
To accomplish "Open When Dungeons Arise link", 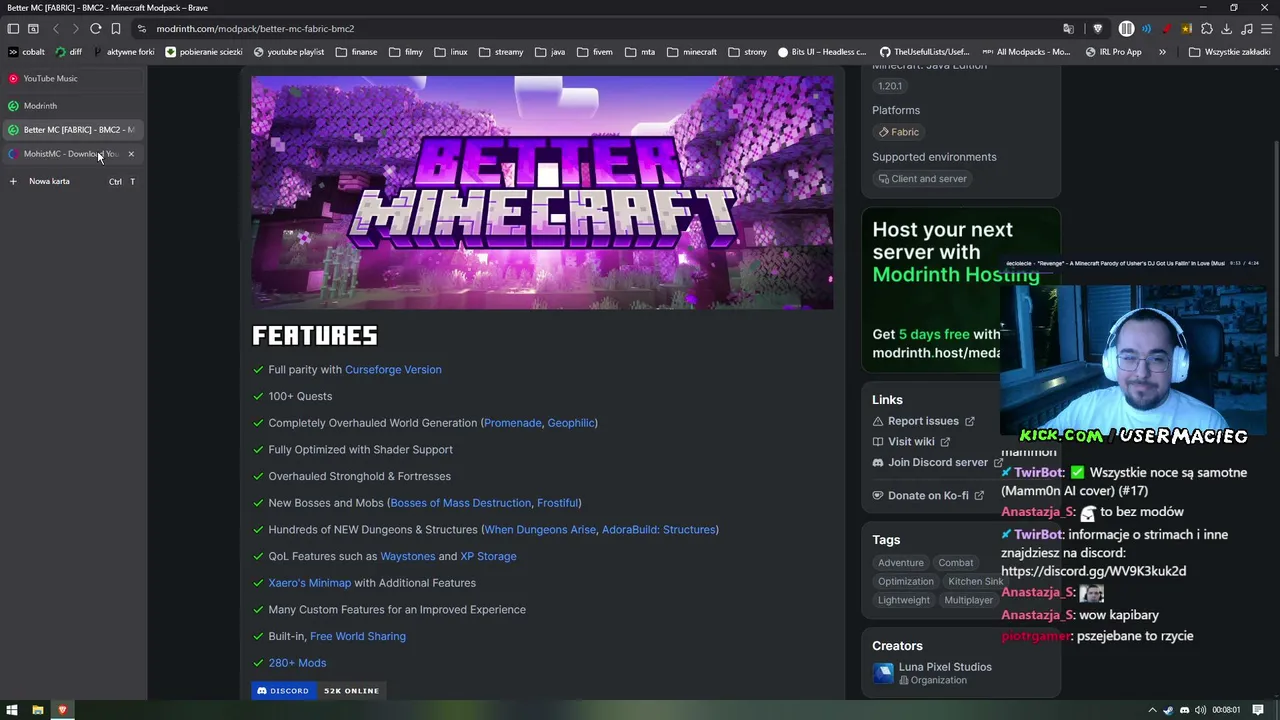I will pos(540,530).
